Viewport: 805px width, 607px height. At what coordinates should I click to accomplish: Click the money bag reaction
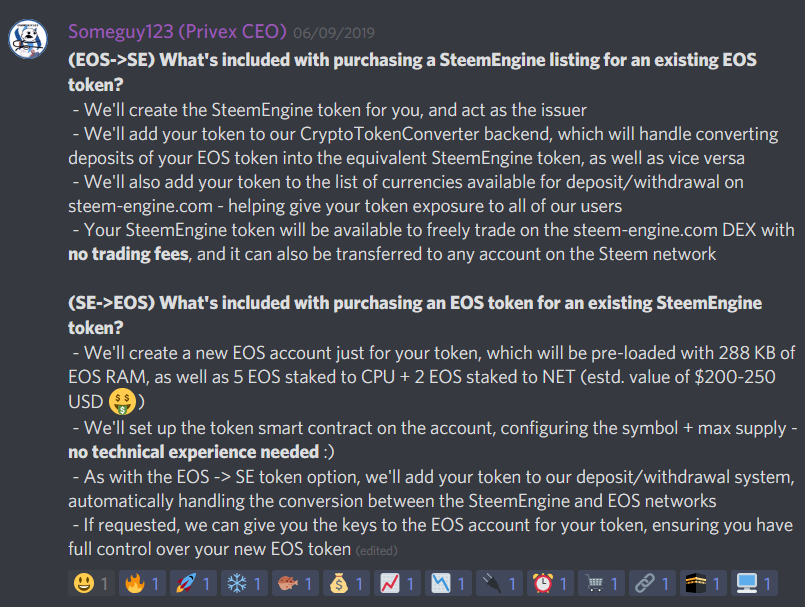coord(346,582)
